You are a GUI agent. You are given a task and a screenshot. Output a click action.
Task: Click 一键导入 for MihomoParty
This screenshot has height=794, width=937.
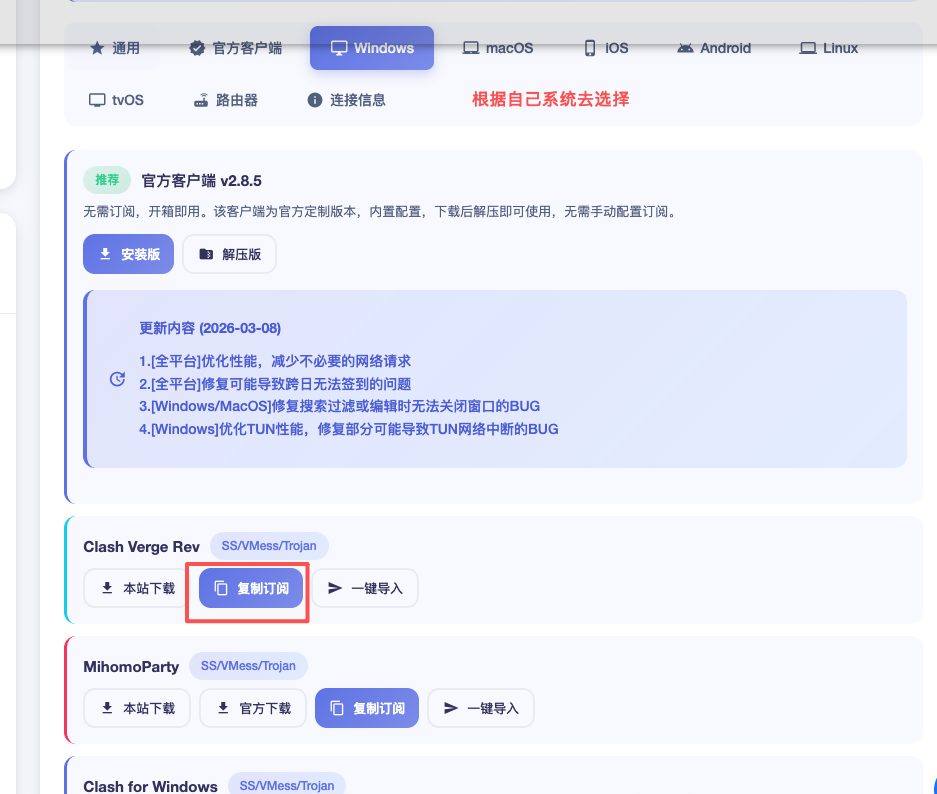pyautogui.click(x=481, y=708)
